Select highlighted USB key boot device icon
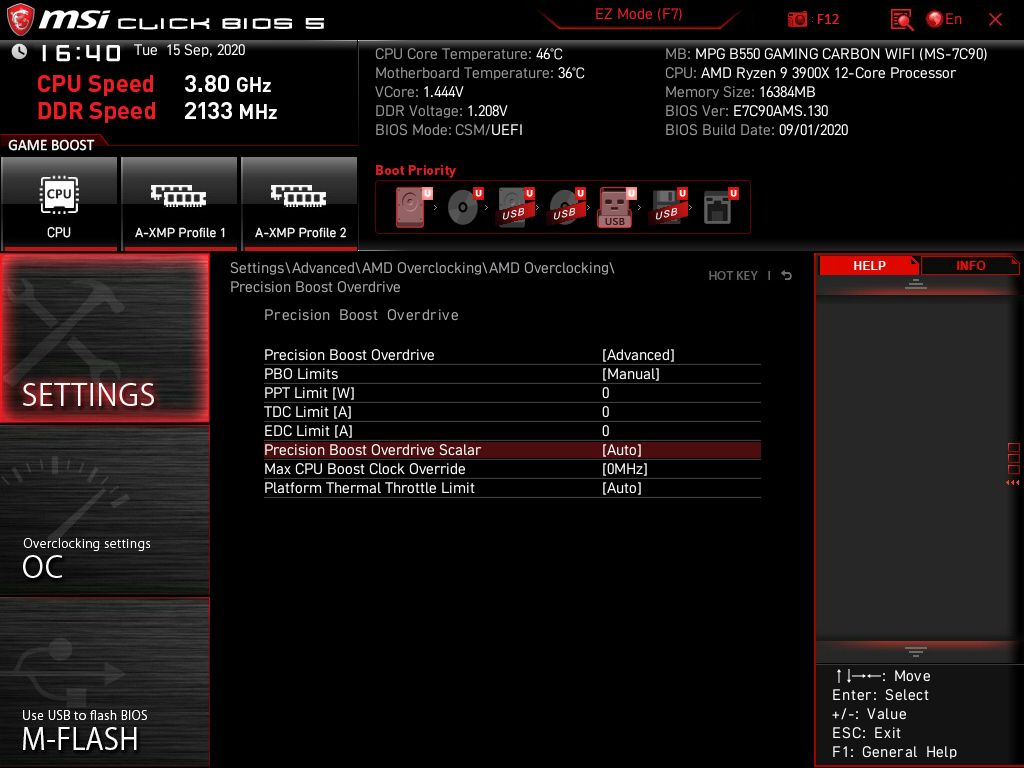 coord(616,207)
